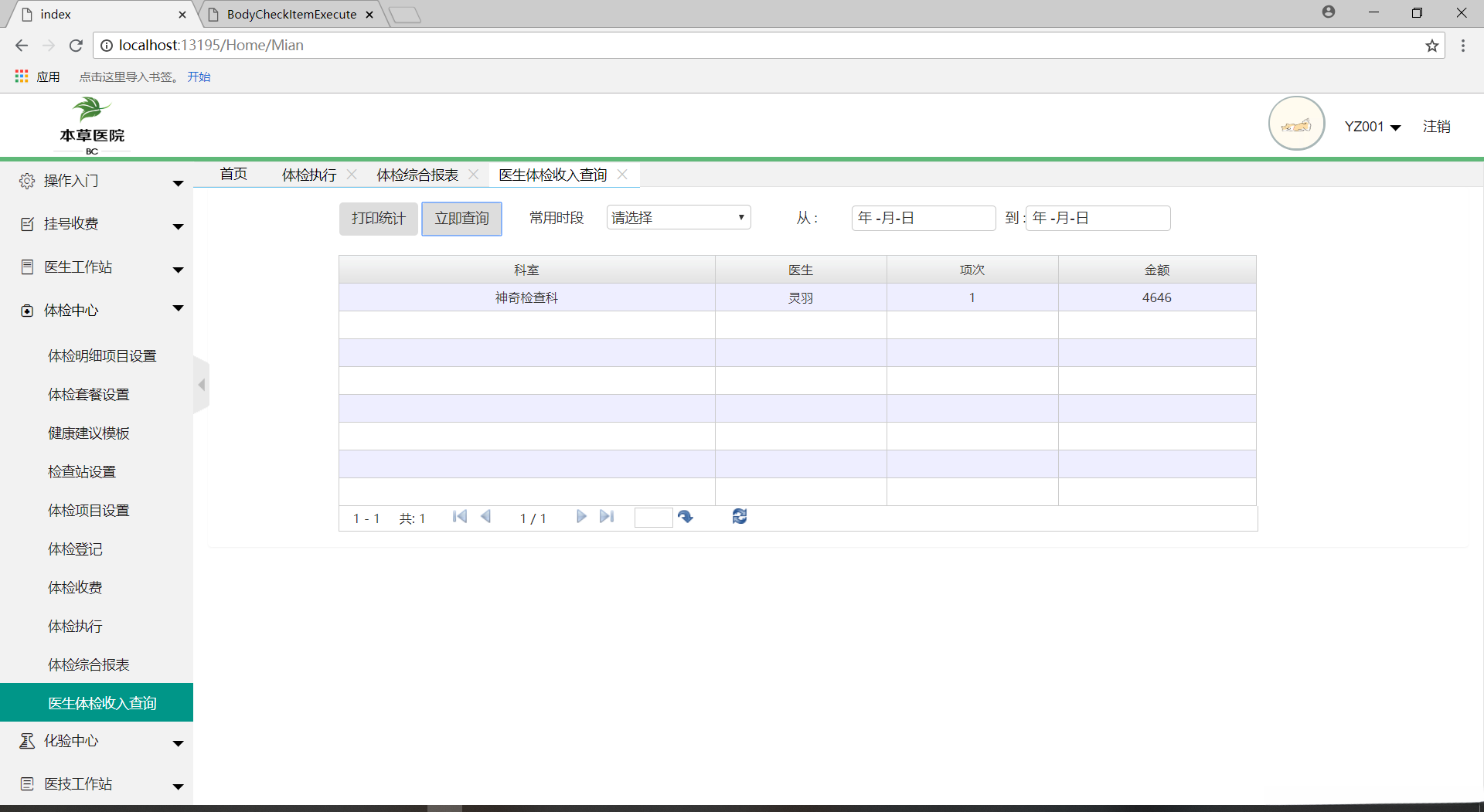Screen dimensions: 1484x812
Task: Expand the 操作入门 menu arrow
Action: (x=179, y=183)
